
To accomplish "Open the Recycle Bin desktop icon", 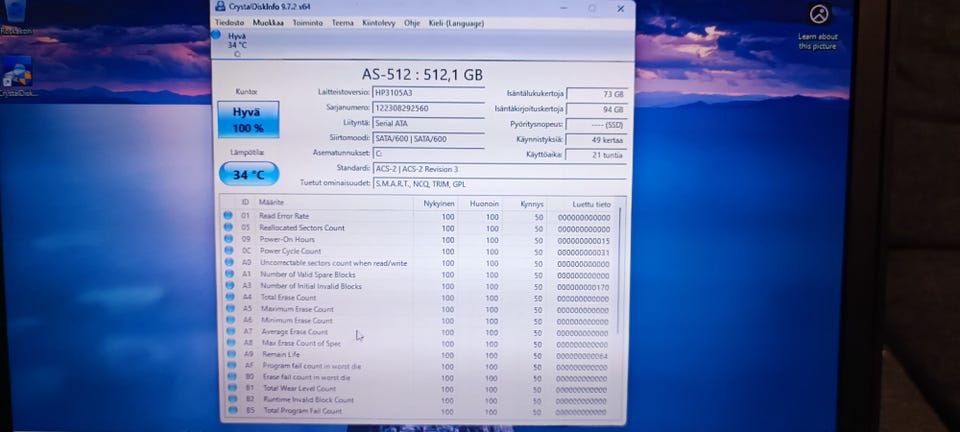I will pyautogui.click(x=15, y=17).
